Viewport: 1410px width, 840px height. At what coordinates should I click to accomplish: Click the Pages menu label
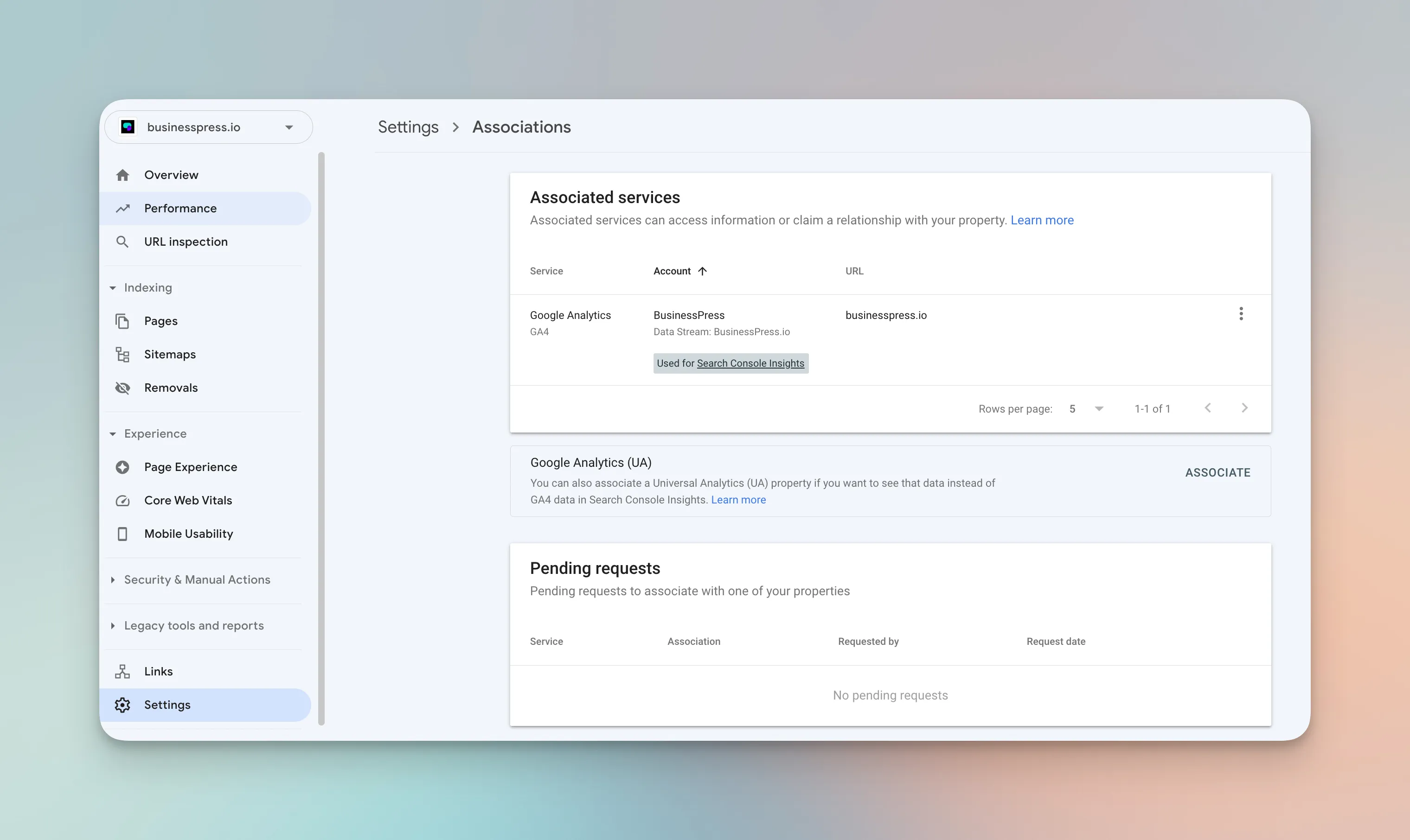161,321
